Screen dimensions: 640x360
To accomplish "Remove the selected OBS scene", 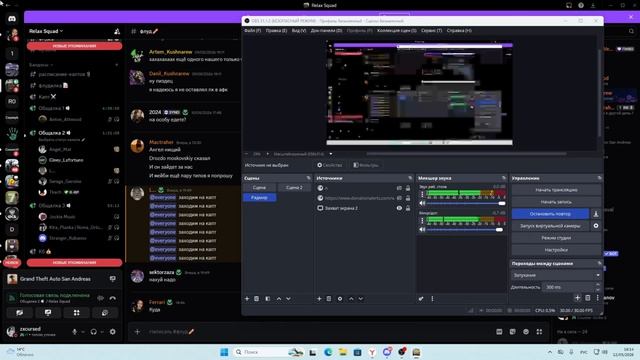I will click(256, 299).
